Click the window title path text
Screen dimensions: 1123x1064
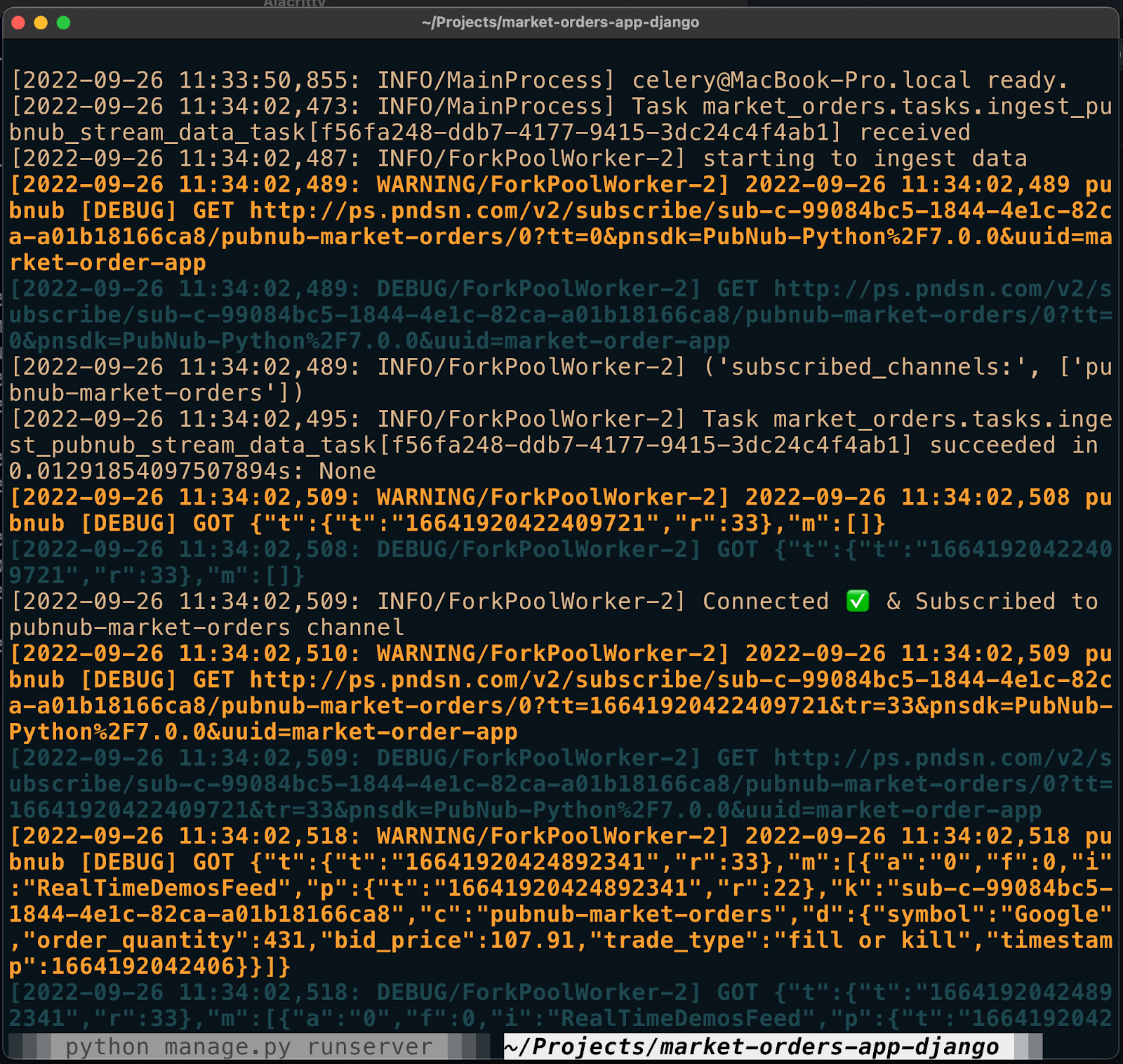click(x=560, y=22)
